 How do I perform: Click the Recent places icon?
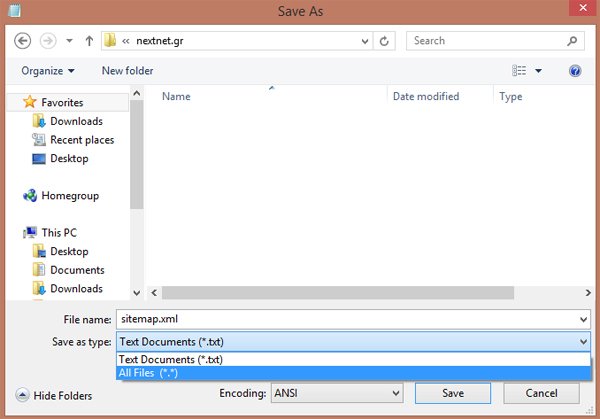pos(39,140)
